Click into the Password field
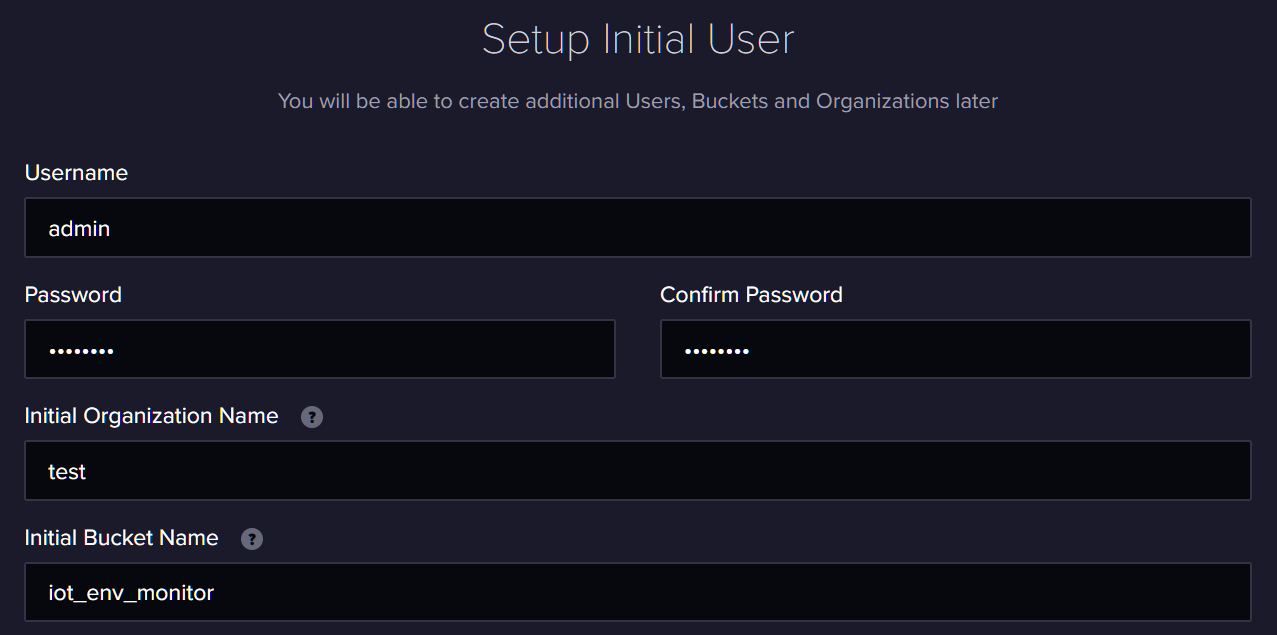The width and height of the screenshot is (1277, 635). (320, 349)
